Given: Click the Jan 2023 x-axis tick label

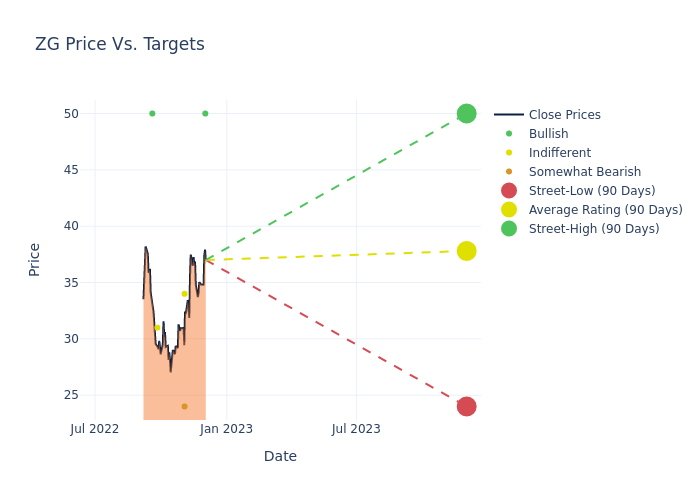Looking at the screenshot, I should (x=226, y=429).
